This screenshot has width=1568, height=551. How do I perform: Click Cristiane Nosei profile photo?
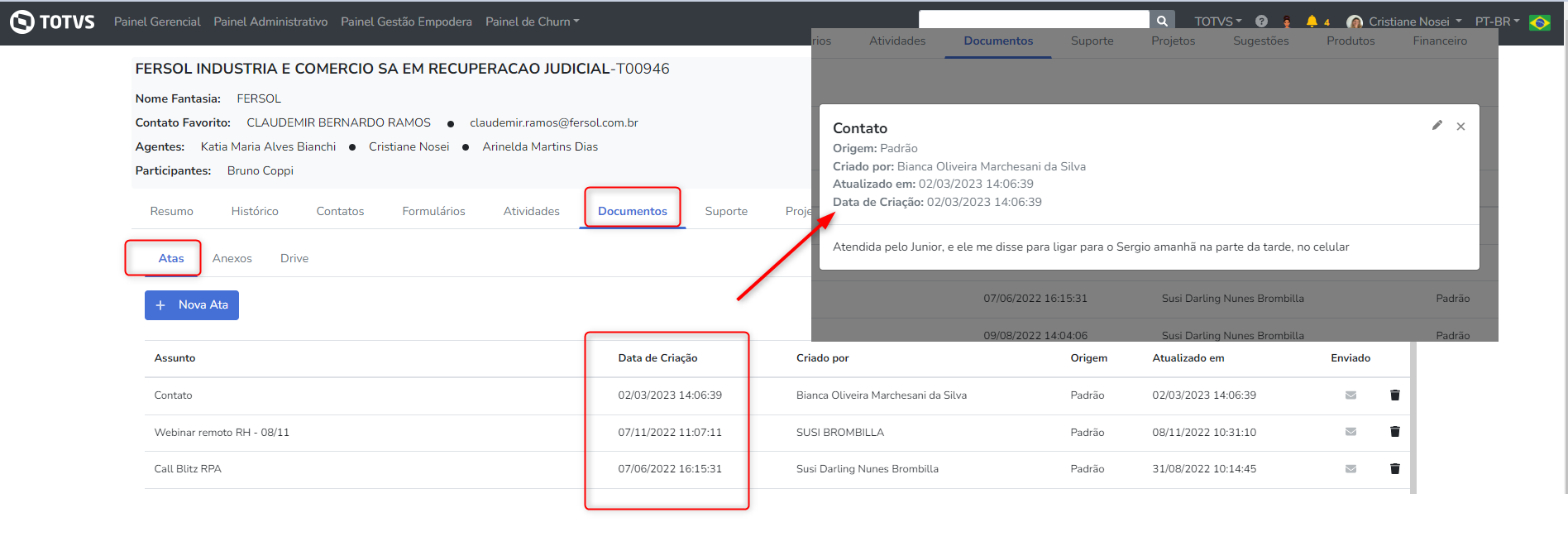1355,22
